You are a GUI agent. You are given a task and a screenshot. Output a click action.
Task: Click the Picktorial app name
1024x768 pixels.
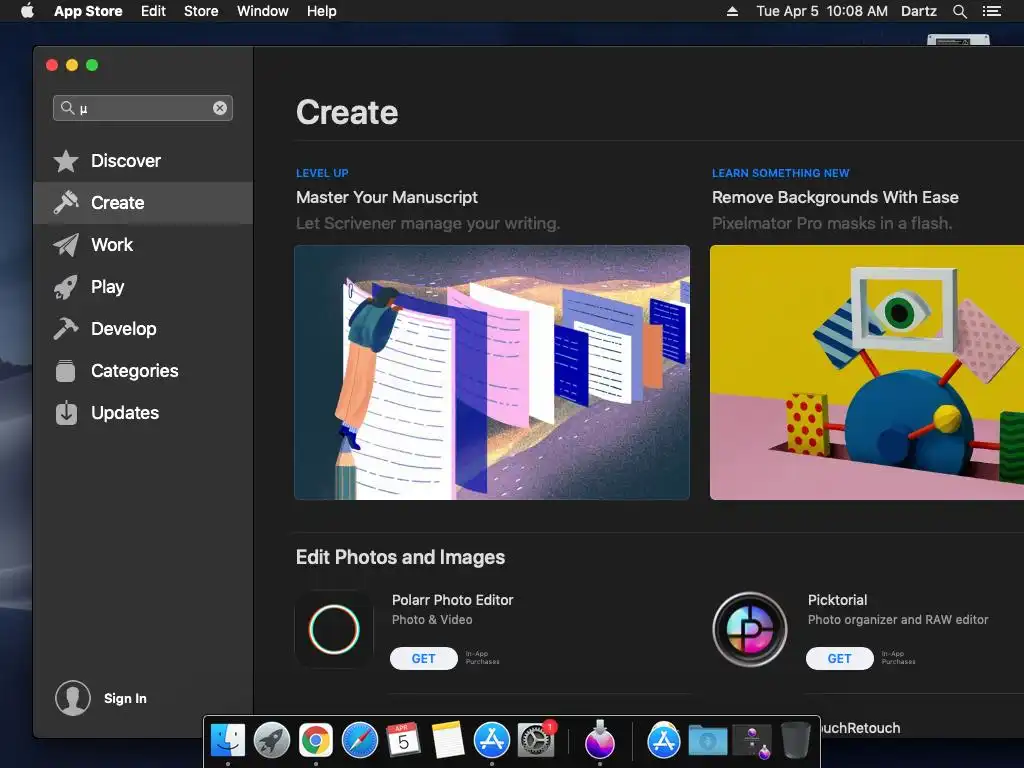[x=837, y=600]
